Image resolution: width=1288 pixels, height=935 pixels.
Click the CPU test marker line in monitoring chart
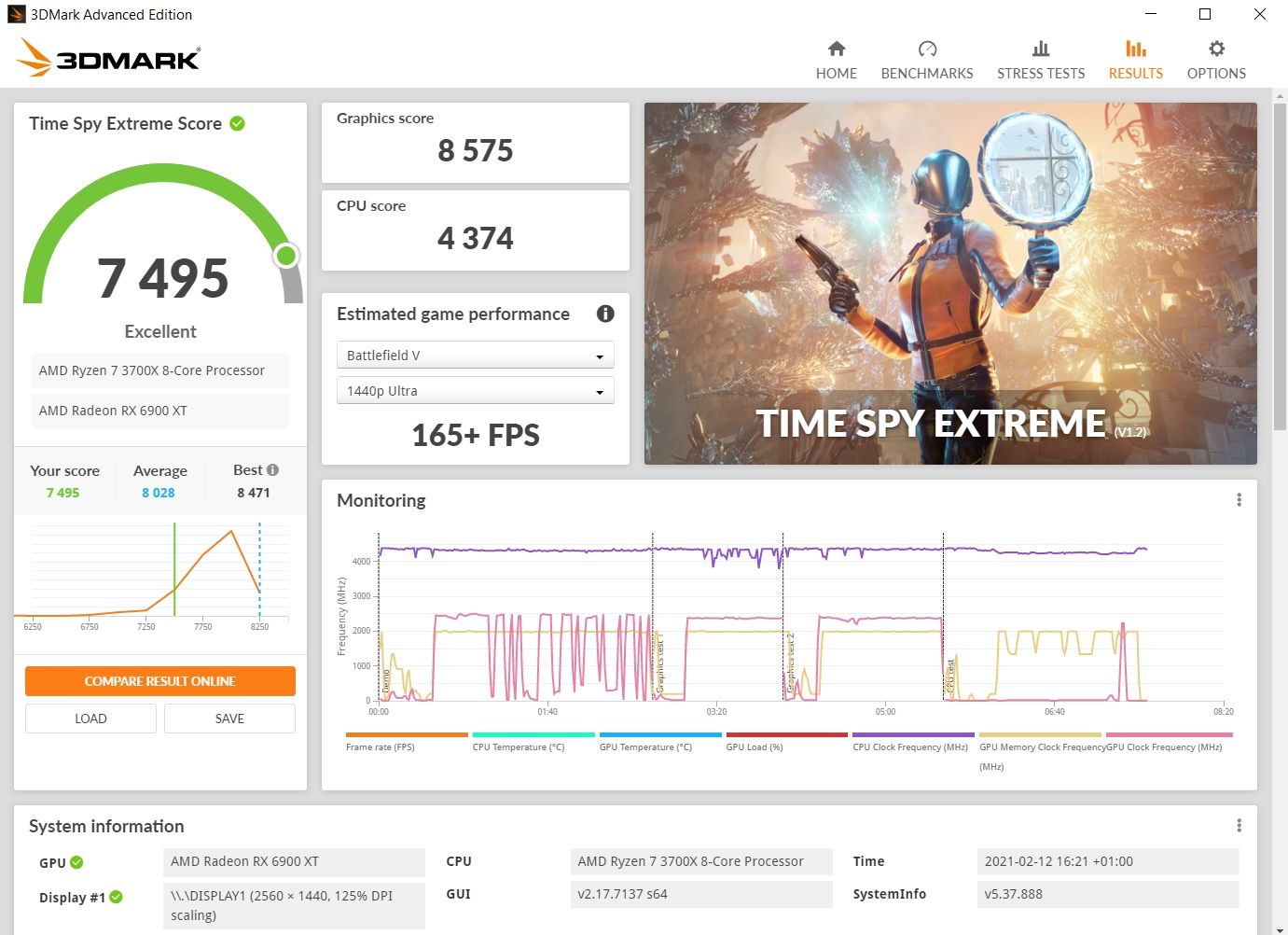coord(944,616)
